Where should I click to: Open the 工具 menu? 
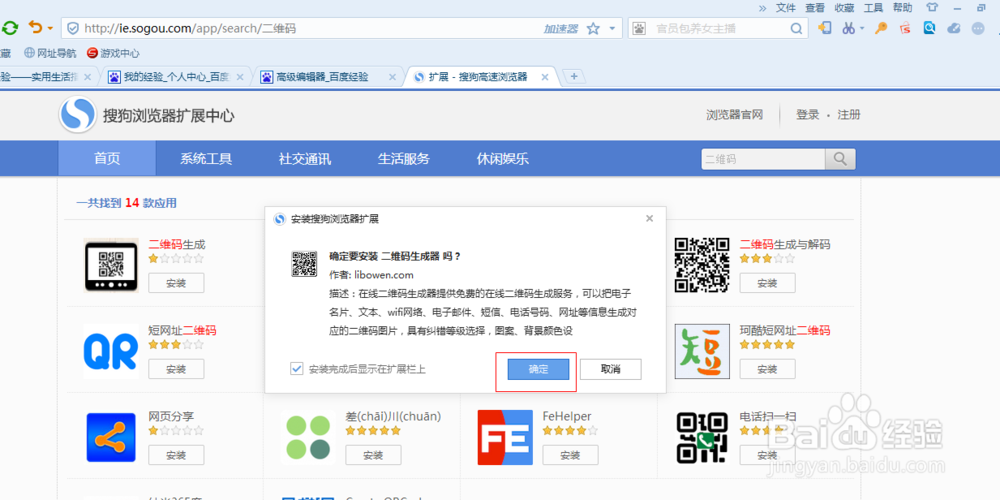click(873, 8)
